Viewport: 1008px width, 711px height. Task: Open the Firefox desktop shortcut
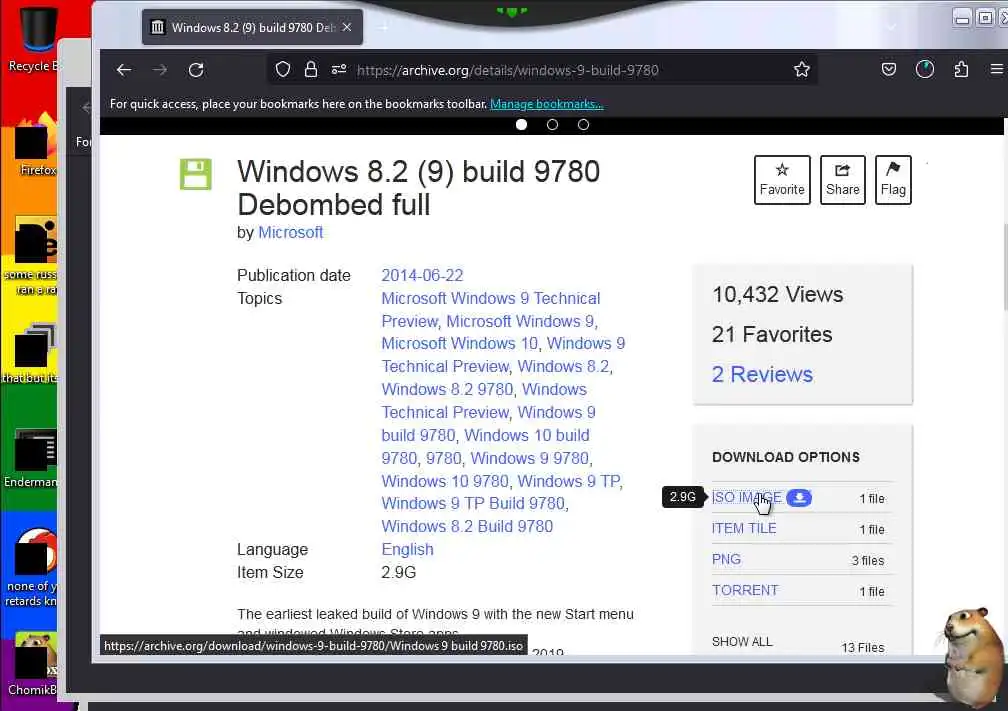(35, 145)
